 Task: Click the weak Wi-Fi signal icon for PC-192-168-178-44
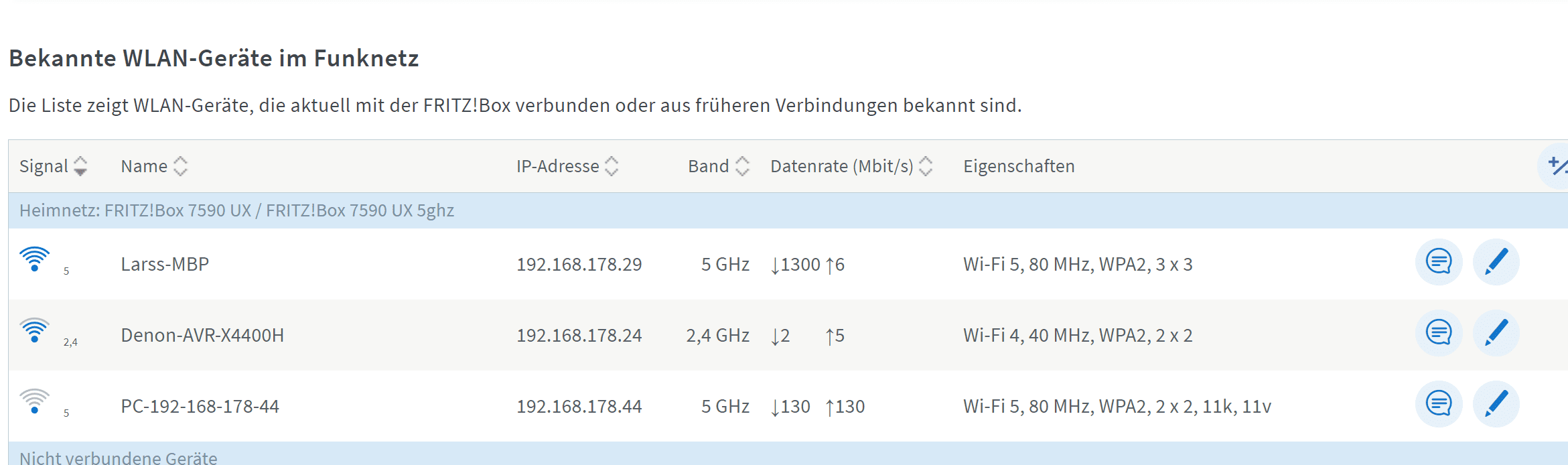coord(34,401)
